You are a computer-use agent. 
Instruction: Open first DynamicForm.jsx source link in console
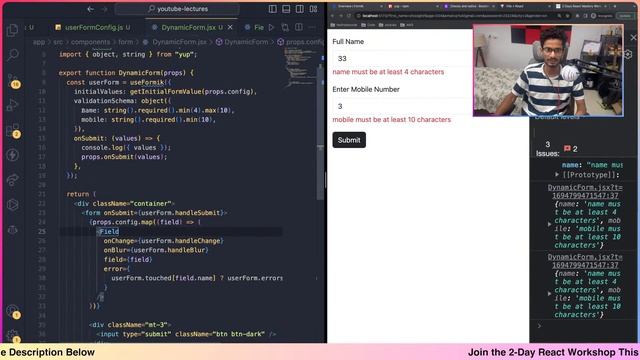point(585,192)
